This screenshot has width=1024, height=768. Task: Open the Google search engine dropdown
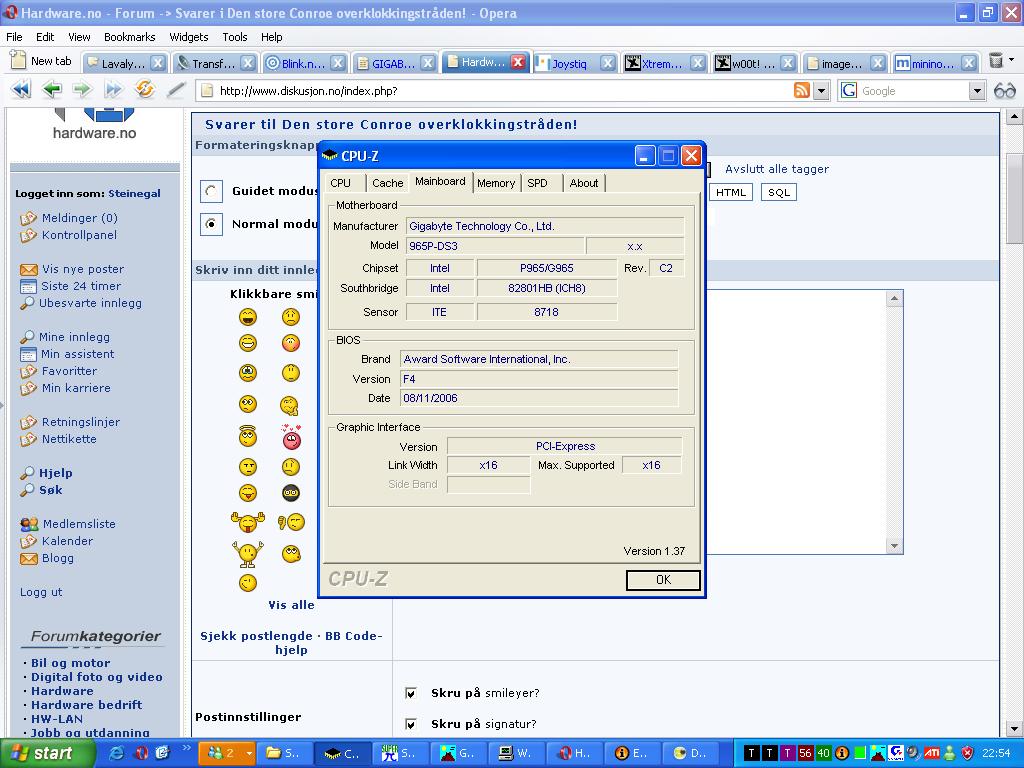pos(977,91)
